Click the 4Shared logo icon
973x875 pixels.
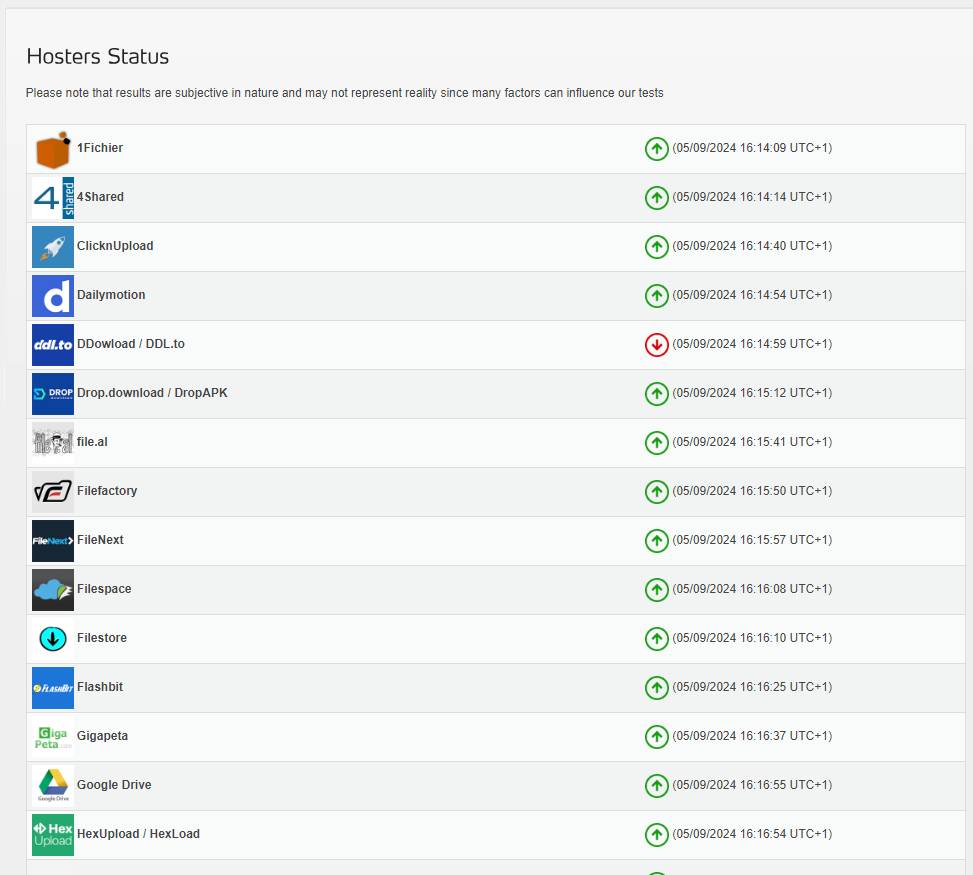[x=53, y=198]
